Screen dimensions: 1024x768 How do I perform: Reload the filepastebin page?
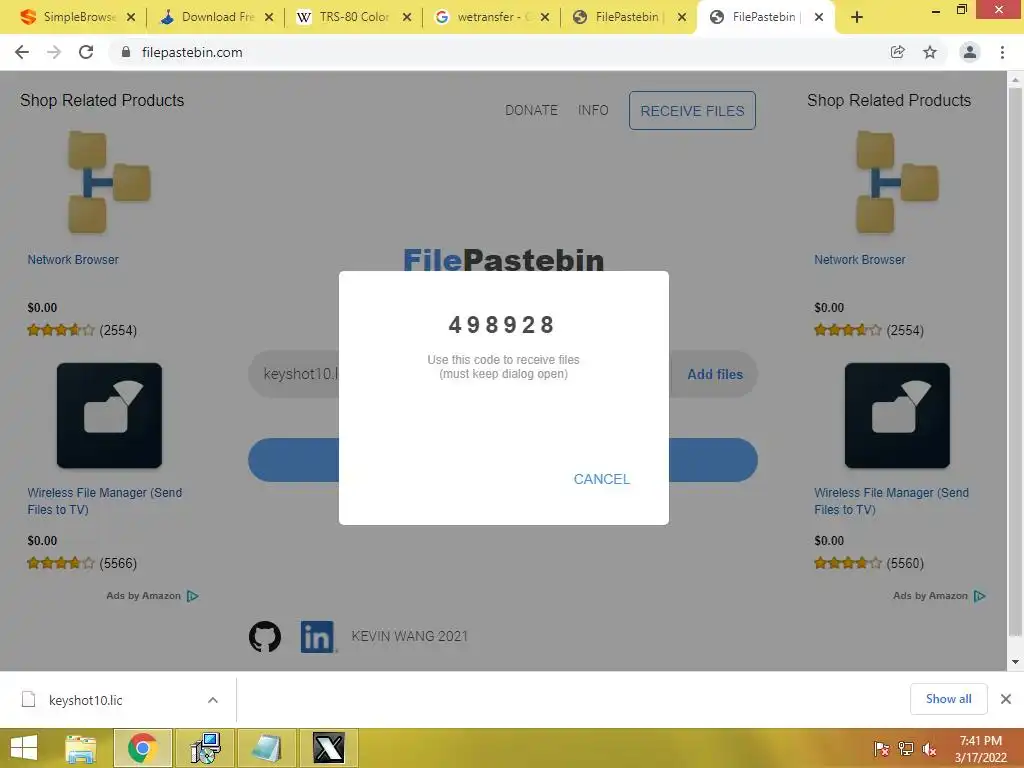tap(86, 52)
